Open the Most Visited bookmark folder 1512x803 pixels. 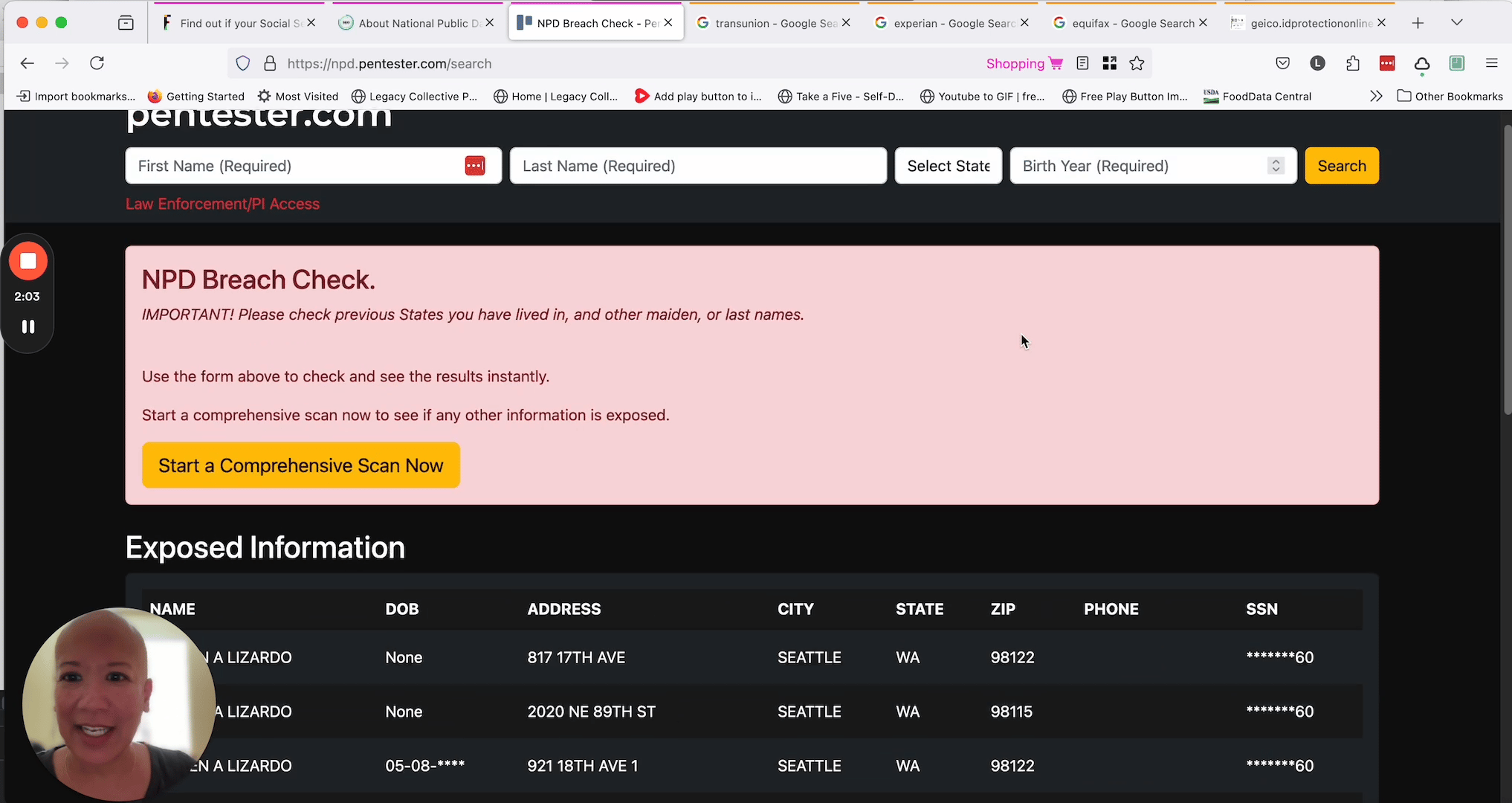pos(297,96)
